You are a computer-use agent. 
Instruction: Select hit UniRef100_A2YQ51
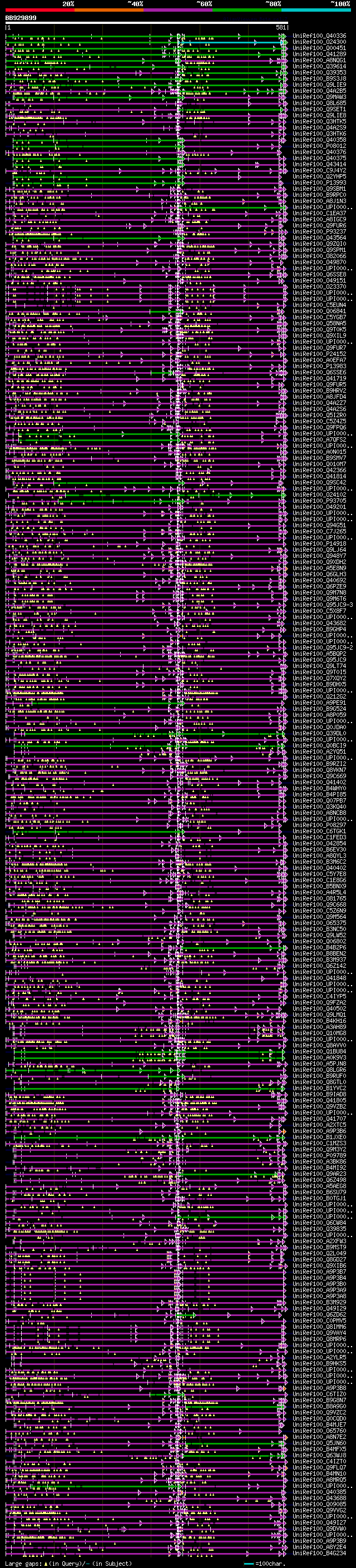[x=319, y=752]
